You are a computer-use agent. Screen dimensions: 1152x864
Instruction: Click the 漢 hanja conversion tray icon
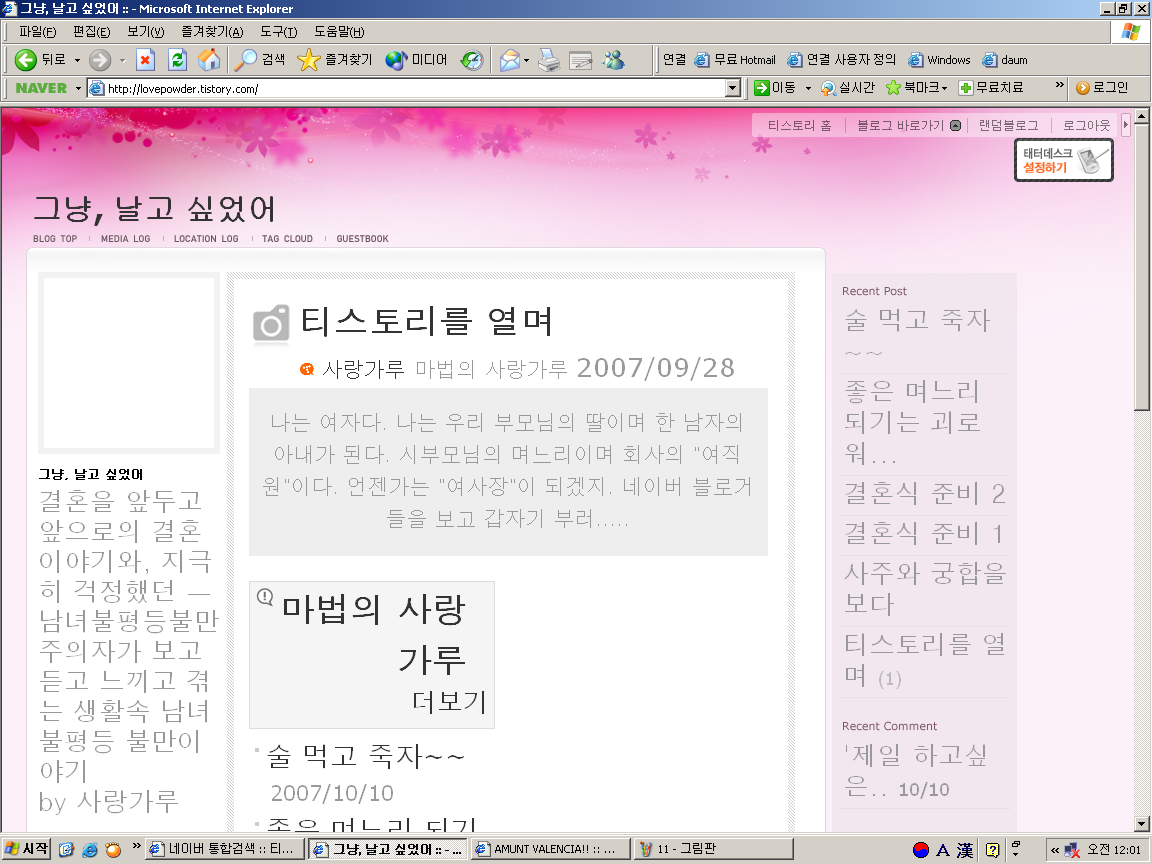pyautogui.click(x=965, y=850)
